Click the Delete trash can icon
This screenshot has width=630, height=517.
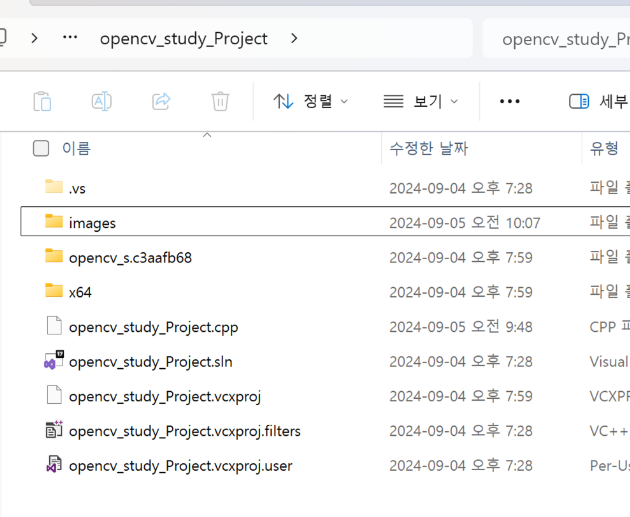click(220, 101)
